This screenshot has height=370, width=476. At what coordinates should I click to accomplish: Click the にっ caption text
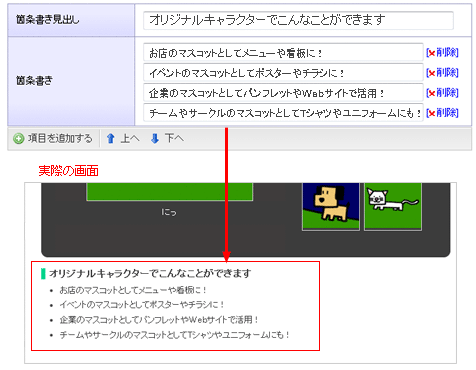(x=169, y=212)
